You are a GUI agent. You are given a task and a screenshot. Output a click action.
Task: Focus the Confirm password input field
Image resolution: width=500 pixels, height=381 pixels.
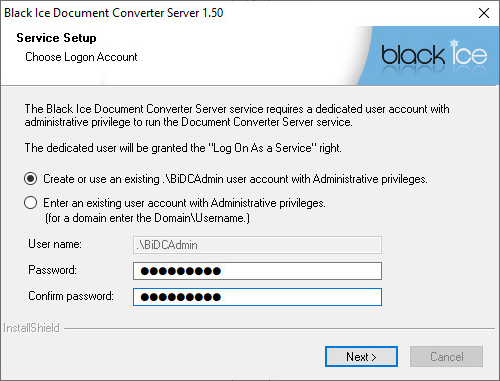pos(257,297)
